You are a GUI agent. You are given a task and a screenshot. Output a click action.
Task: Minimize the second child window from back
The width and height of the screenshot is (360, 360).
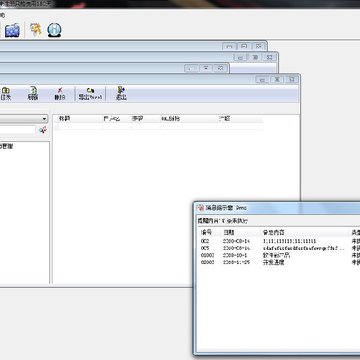pyautogui.click(x=240, y=57)
